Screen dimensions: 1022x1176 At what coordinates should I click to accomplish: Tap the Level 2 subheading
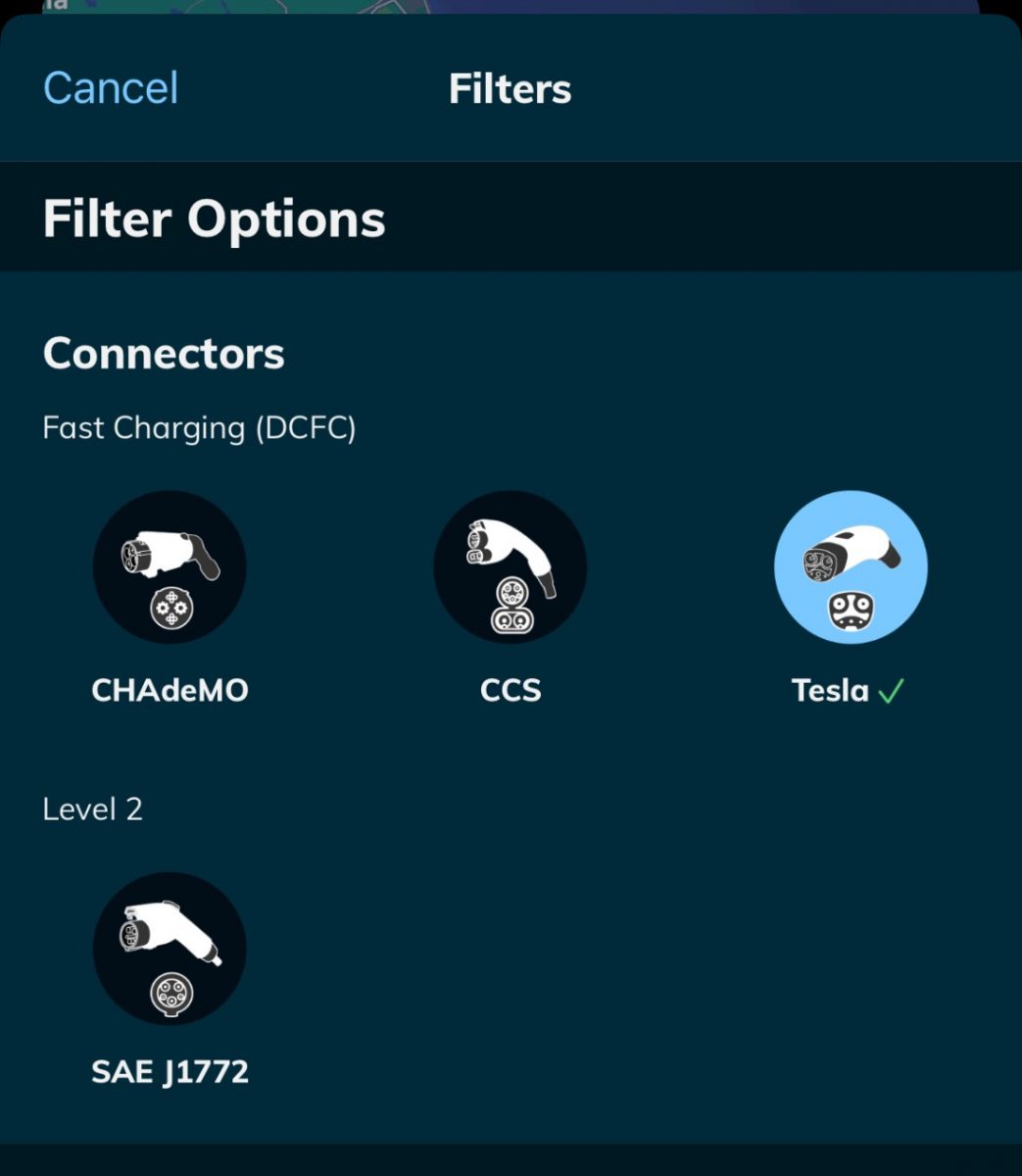92,809
